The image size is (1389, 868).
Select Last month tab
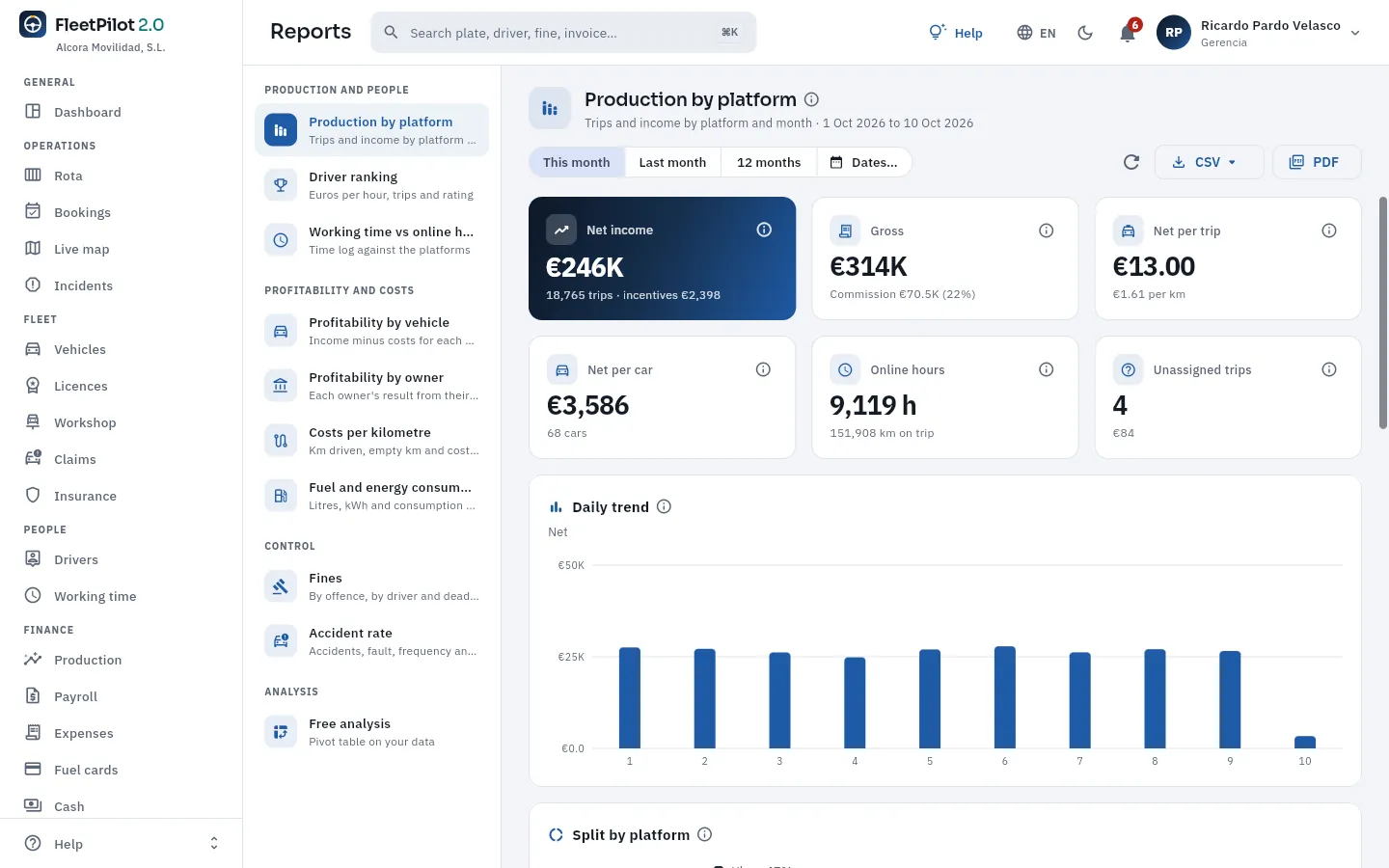point(672,162)
